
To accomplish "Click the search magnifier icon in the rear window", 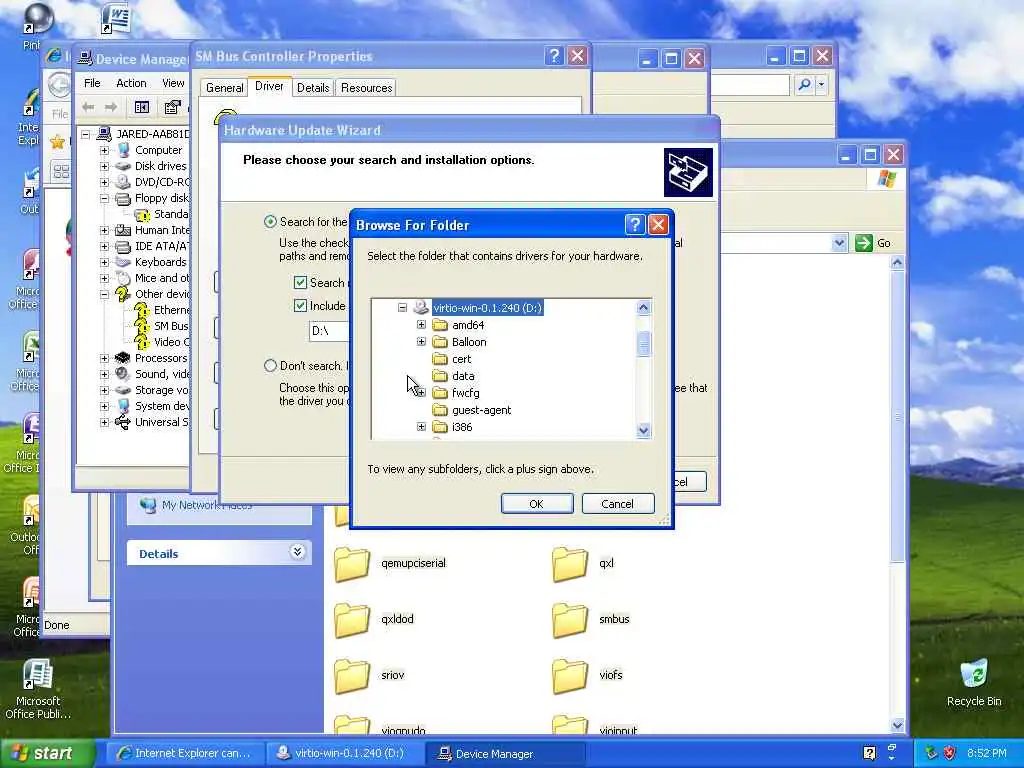I will [x=805, y=84].
